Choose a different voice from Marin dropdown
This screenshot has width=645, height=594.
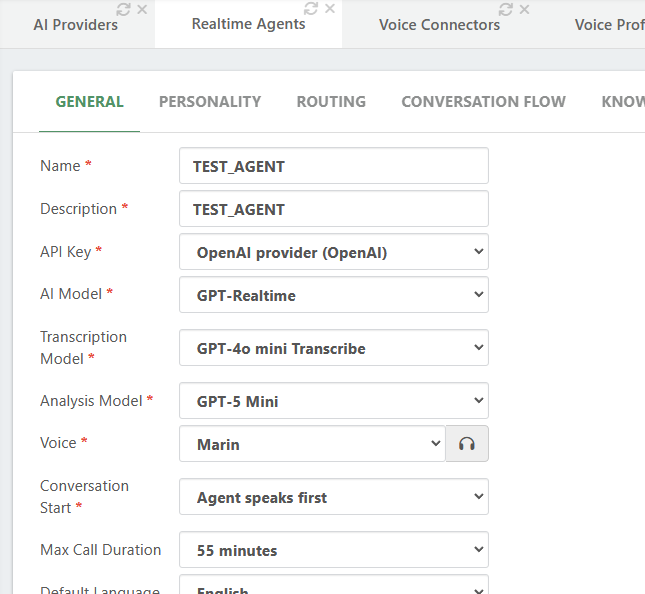coord(312,444)
